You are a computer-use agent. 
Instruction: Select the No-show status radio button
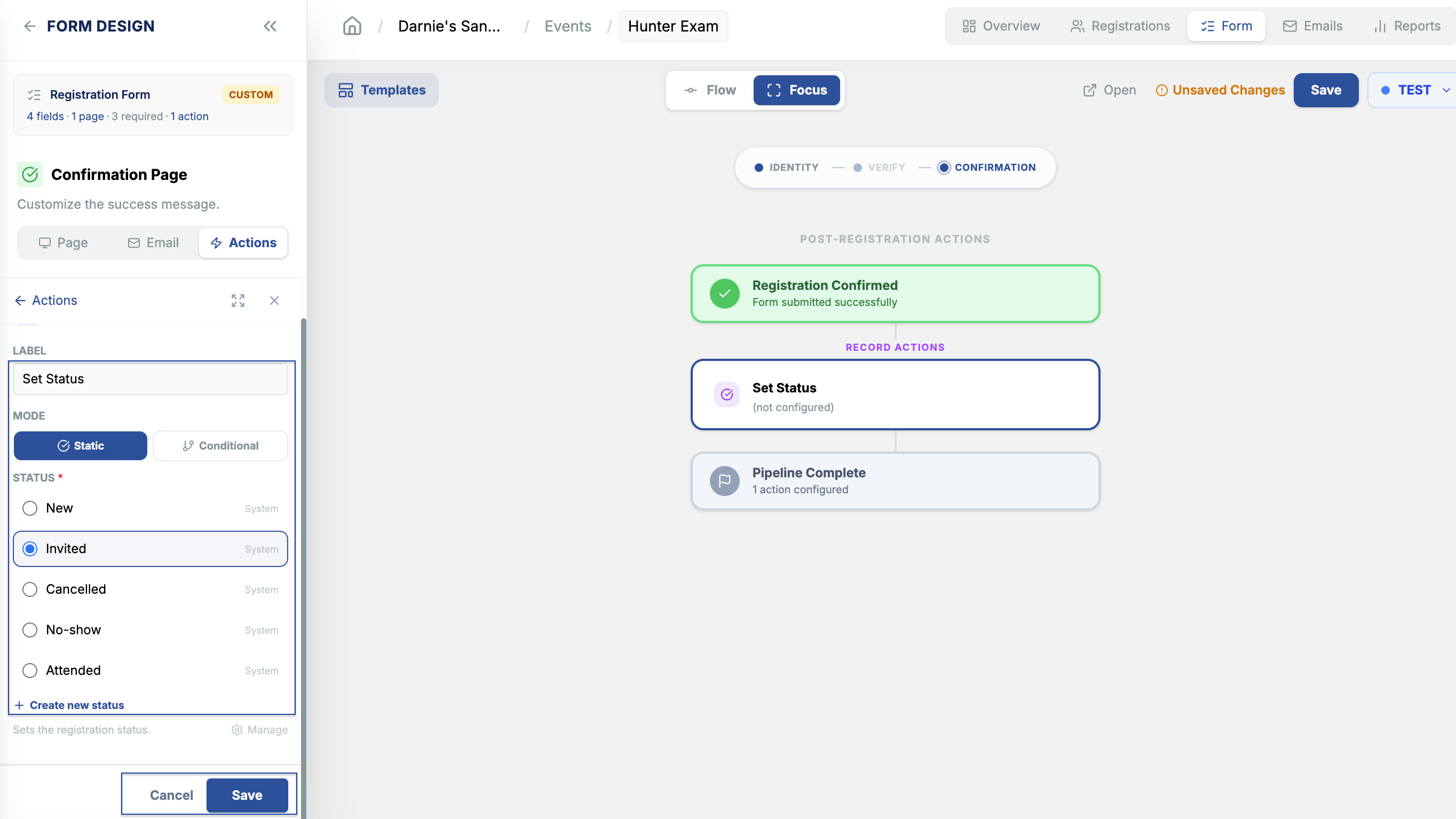[x=30, y=630]
